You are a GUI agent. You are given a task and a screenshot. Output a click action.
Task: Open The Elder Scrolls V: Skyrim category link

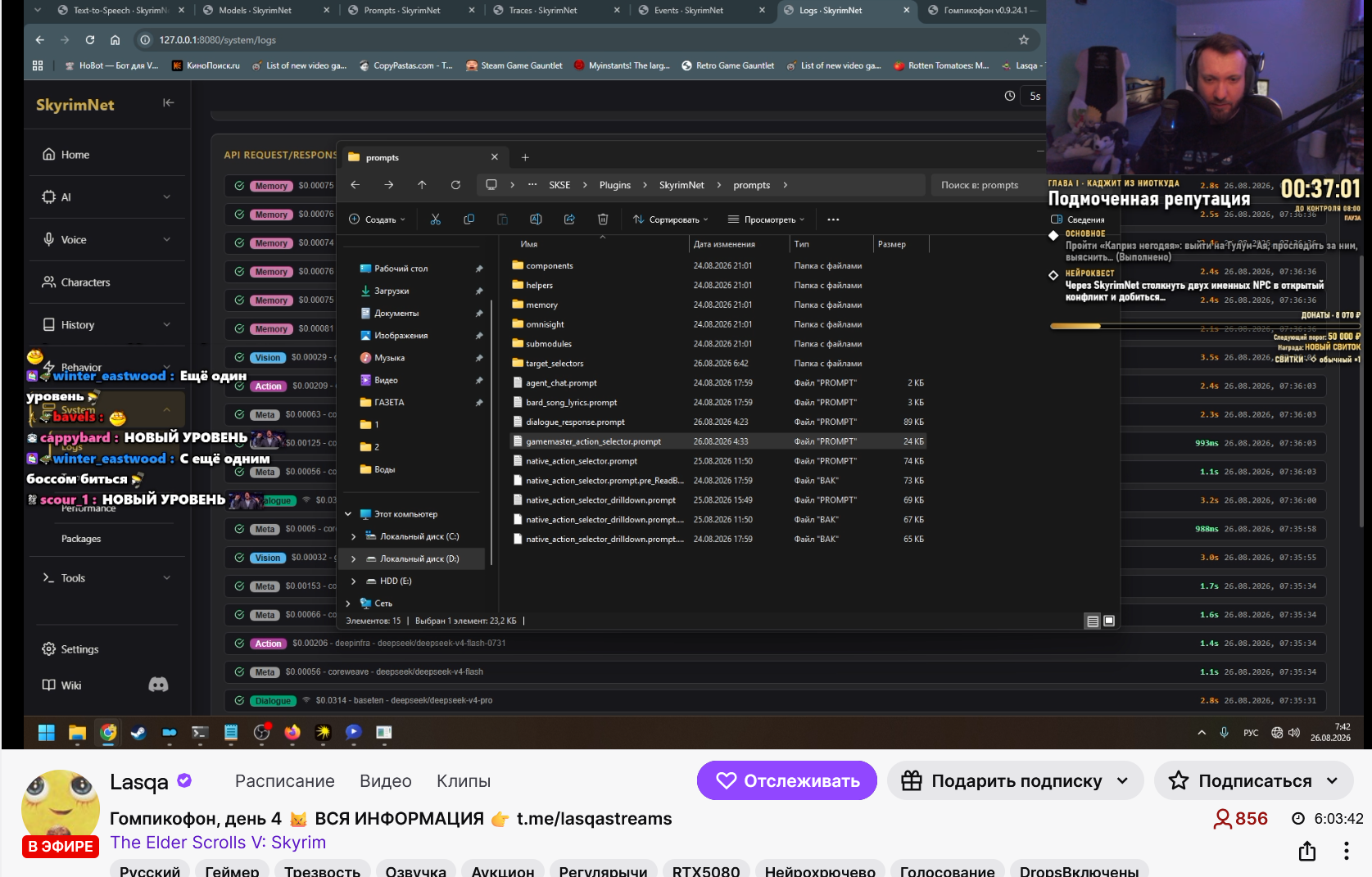coord(218,843)
